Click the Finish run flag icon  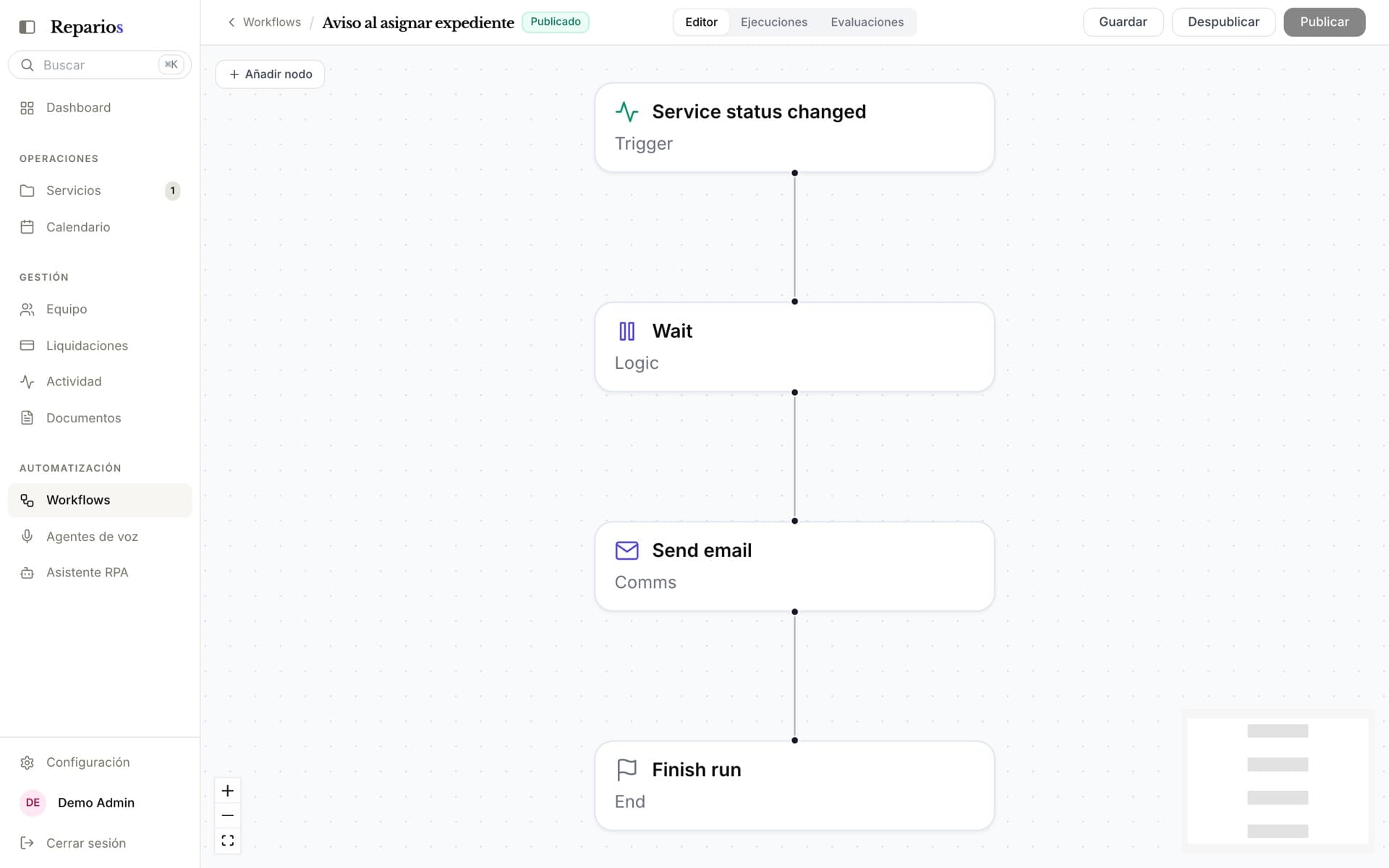coord(626,770)
